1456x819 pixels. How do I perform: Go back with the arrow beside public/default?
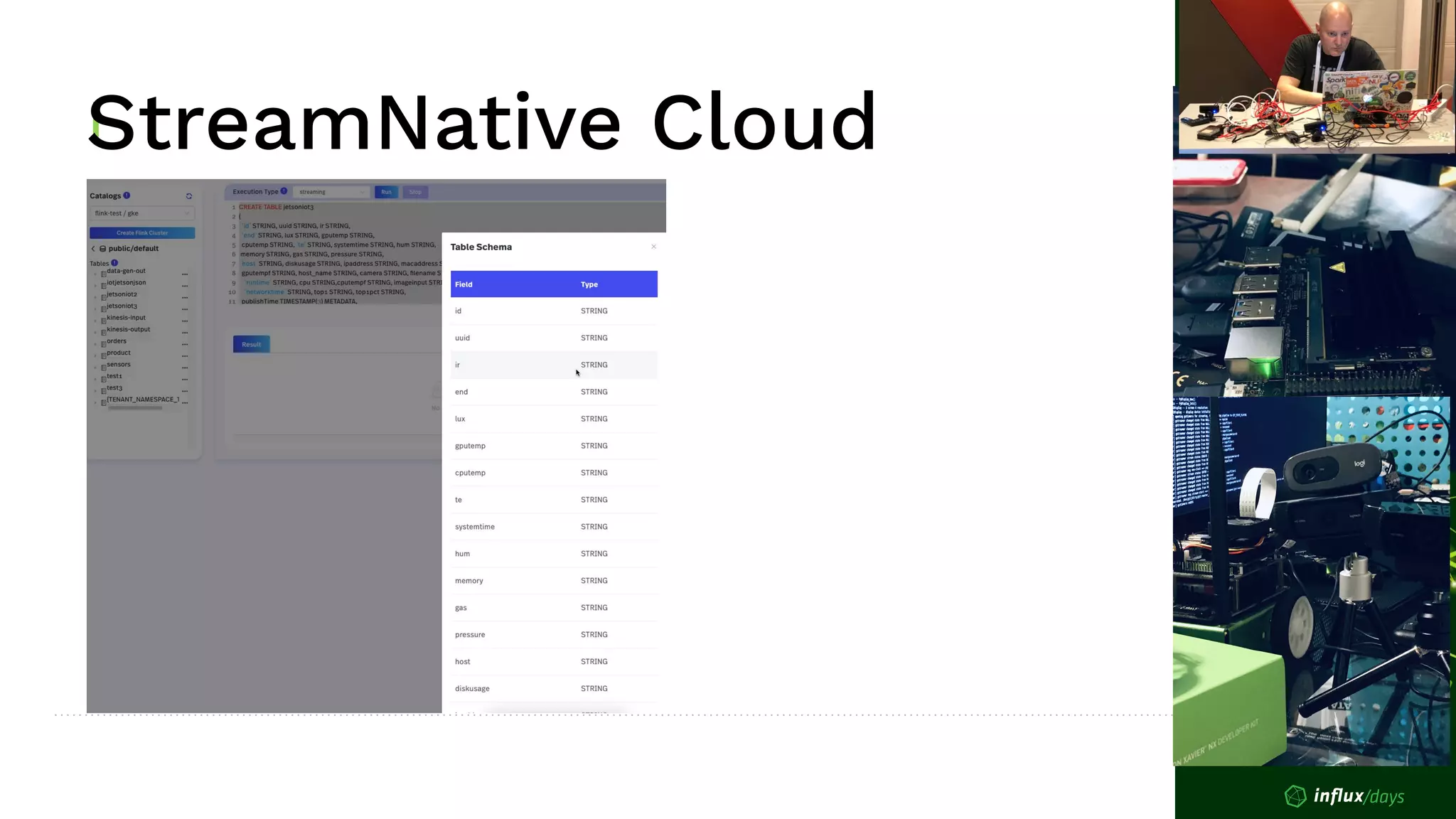point(93,249)
